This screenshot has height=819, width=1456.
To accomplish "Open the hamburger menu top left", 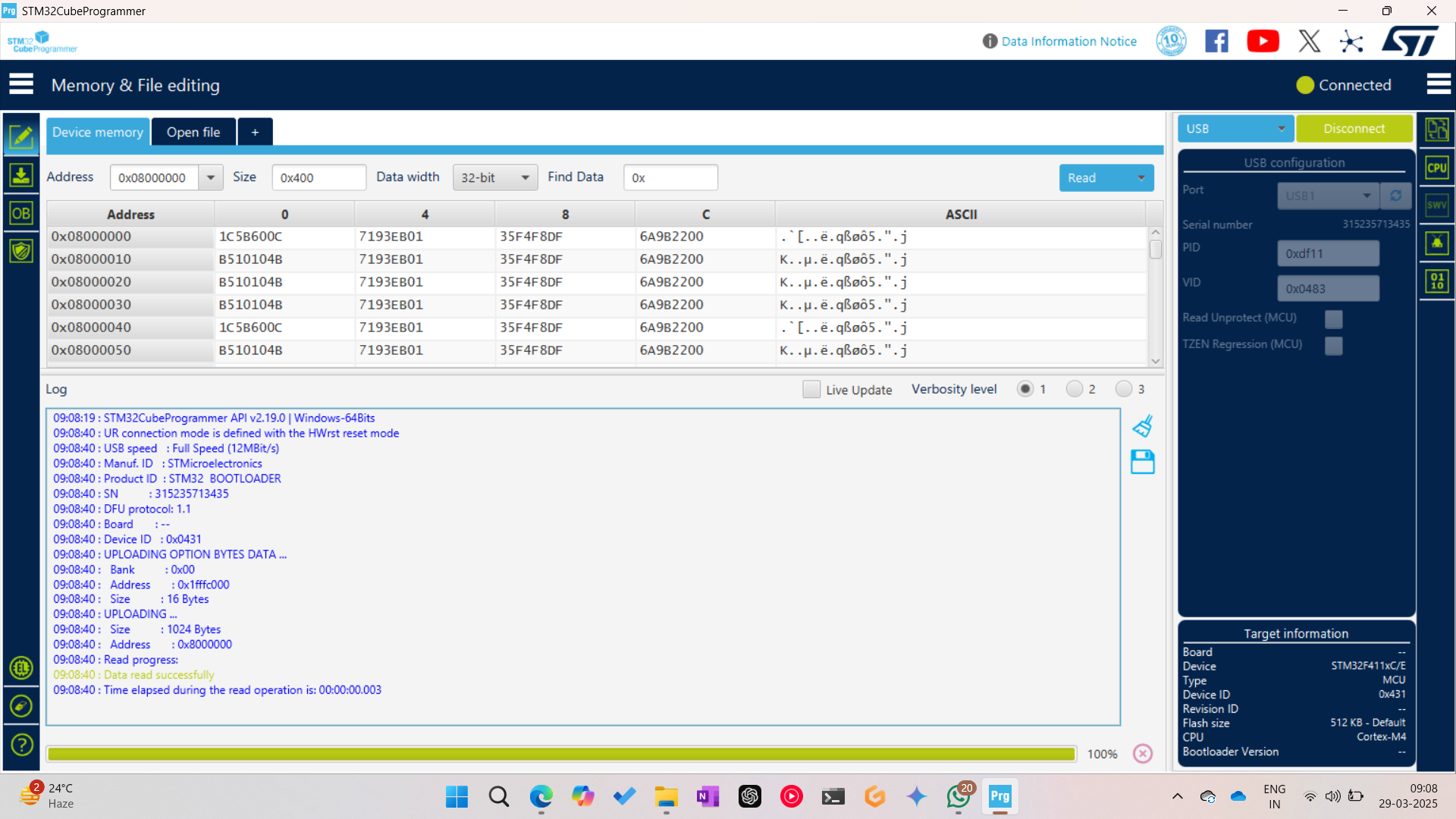I will pos(21,83).
